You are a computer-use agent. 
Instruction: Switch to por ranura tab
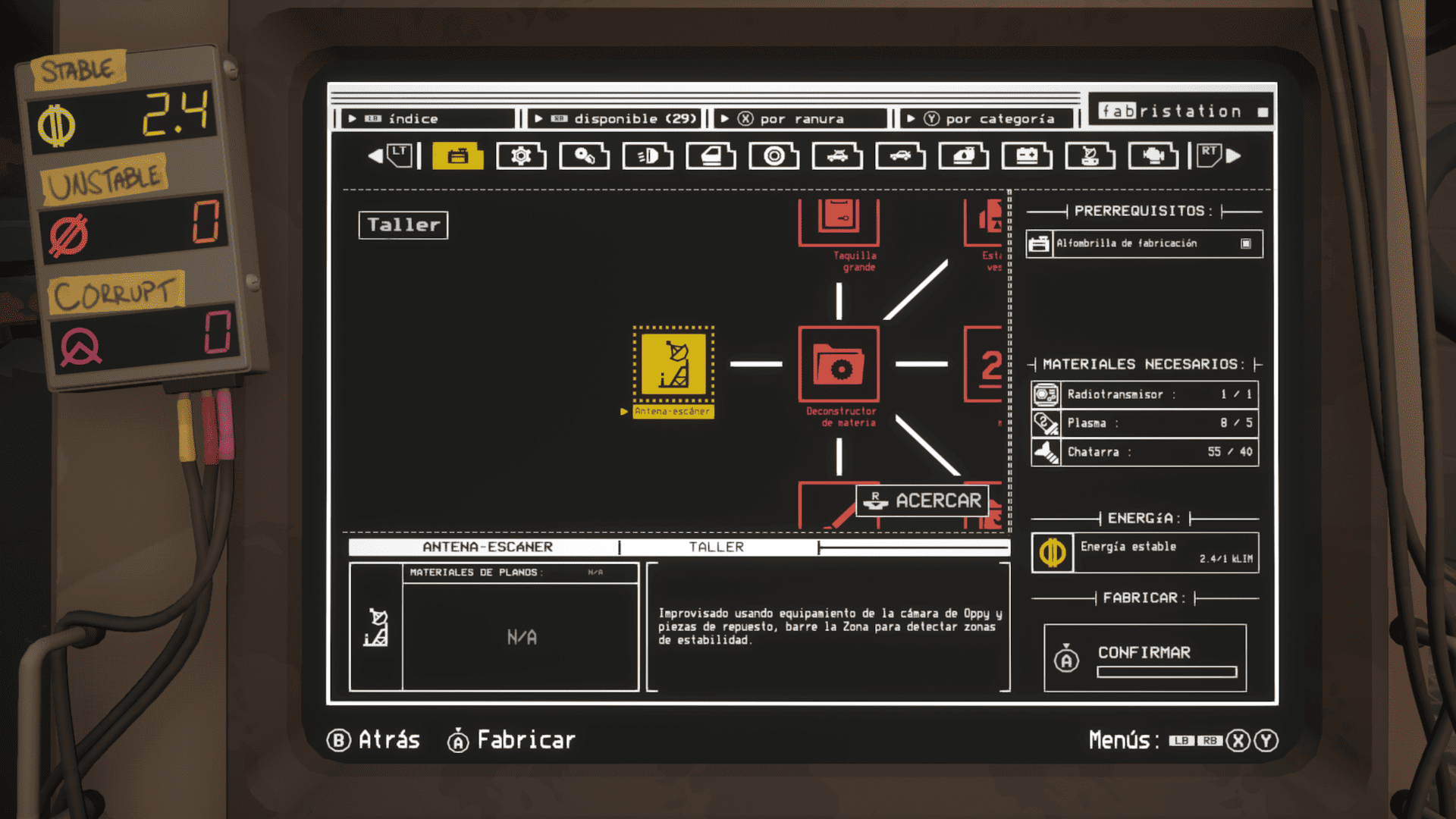tap(800, 119)
